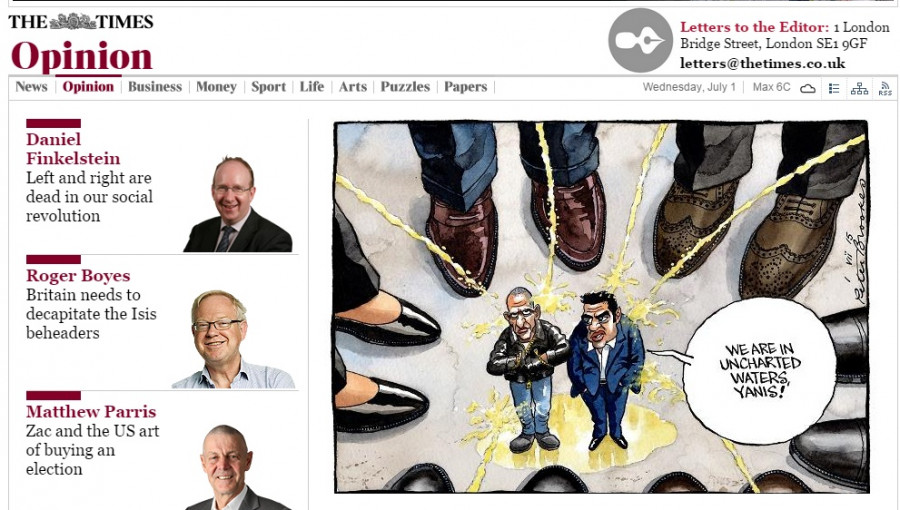
Task: Open the News section tab
Action: coord(31,87)
